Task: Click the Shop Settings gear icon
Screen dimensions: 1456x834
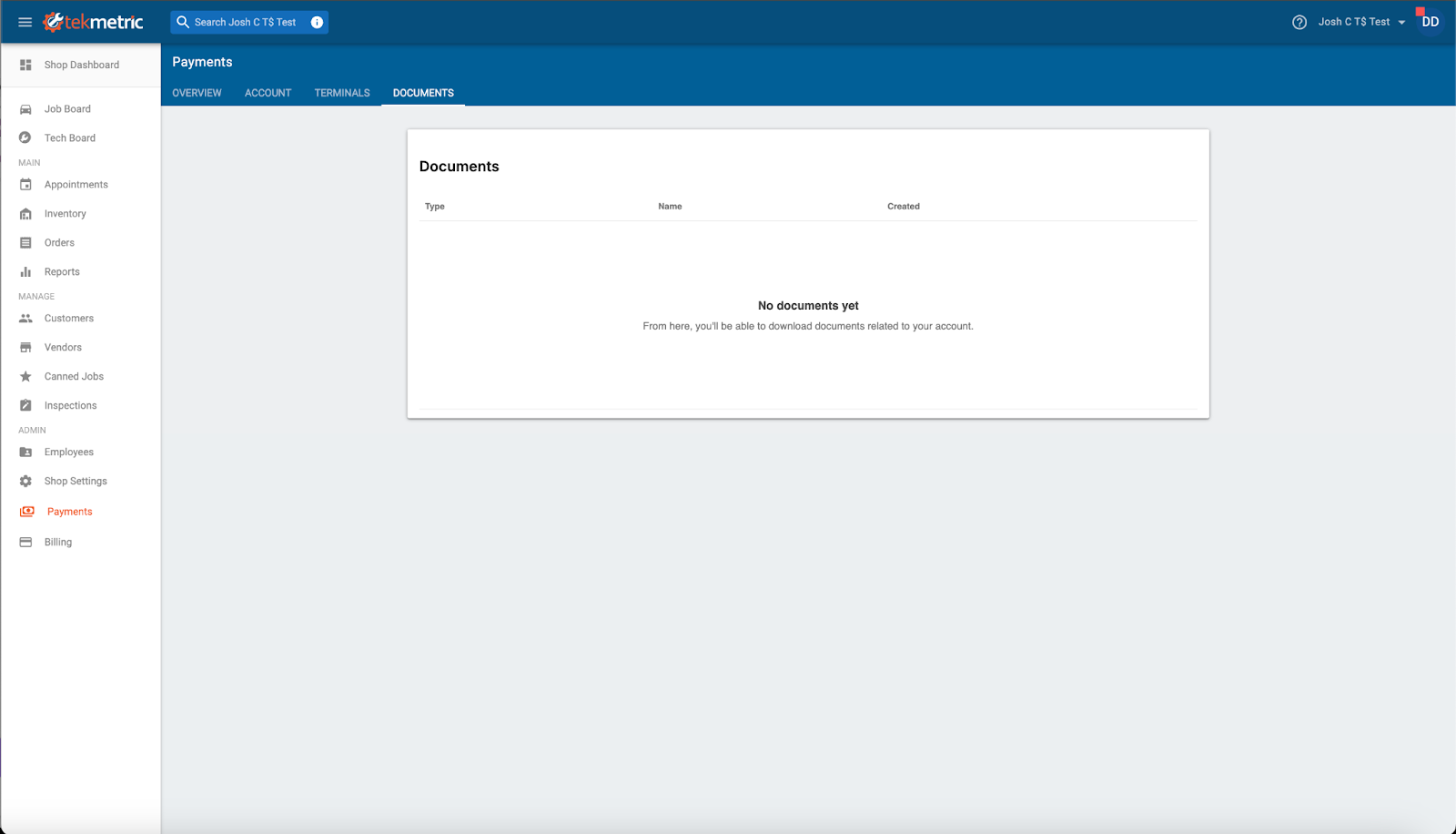Action: 25,482
